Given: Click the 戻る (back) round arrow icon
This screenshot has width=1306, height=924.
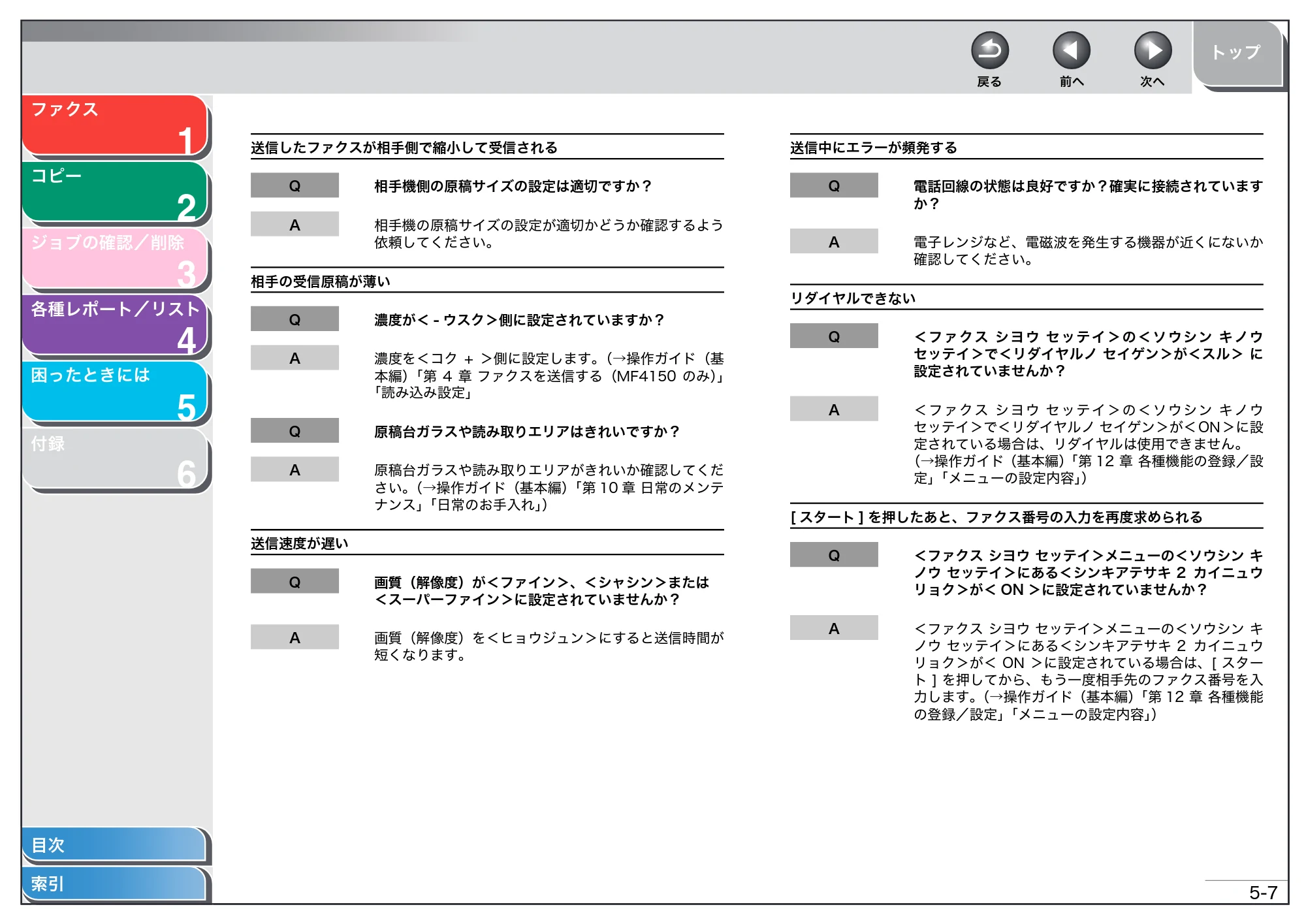Looking at the screenshot, I should pos(989,50).
